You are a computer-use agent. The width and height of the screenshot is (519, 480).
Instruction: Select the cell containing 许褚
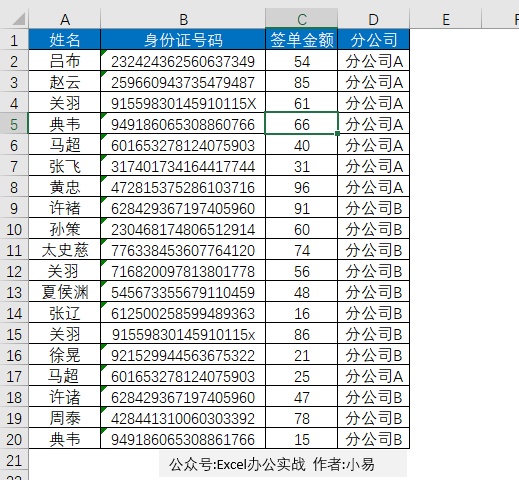(65, 208)
